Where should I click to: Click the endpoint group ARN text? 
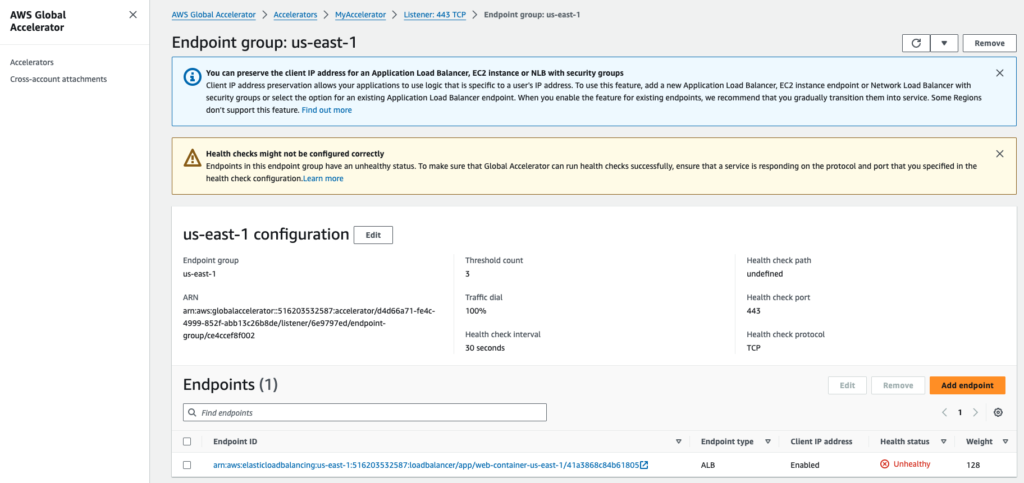[309, 323]
